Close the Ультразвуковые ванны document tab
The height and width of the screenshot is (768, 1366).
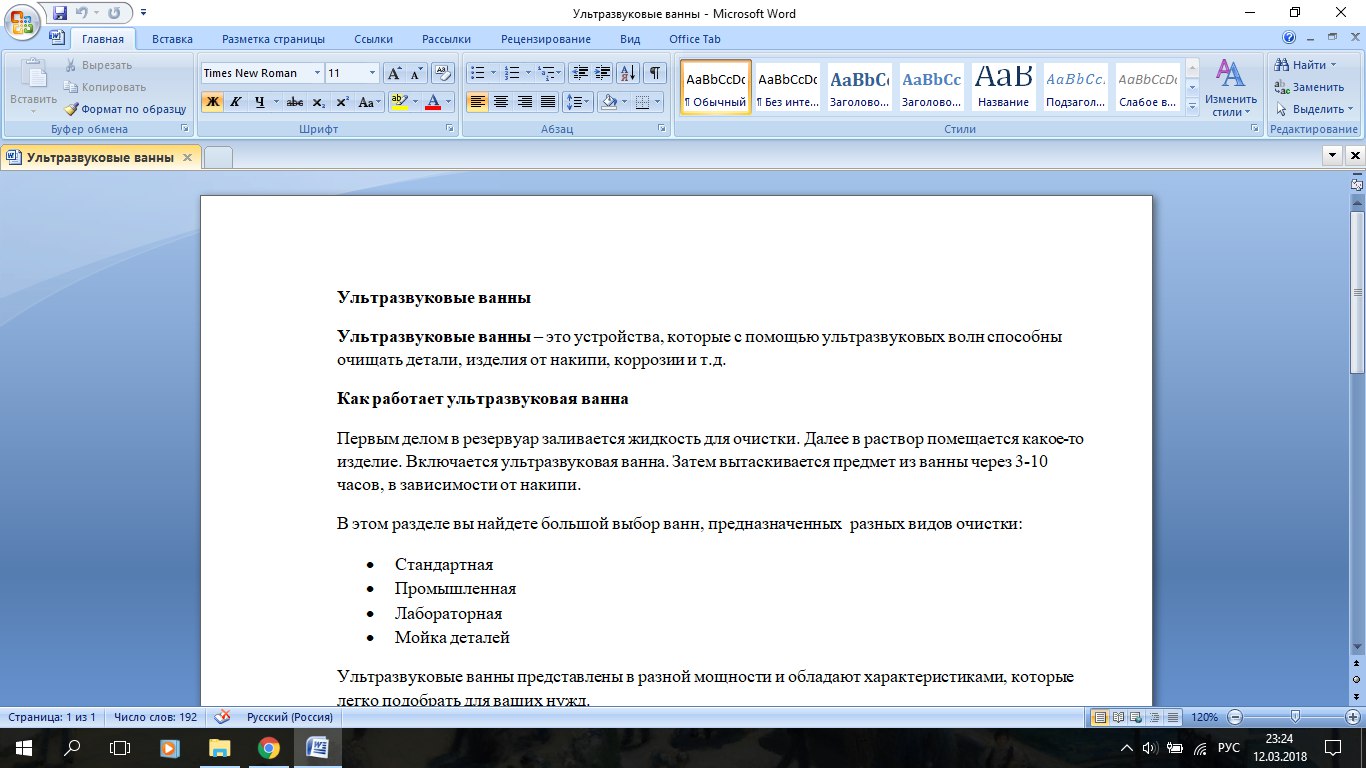coord(187,157)
